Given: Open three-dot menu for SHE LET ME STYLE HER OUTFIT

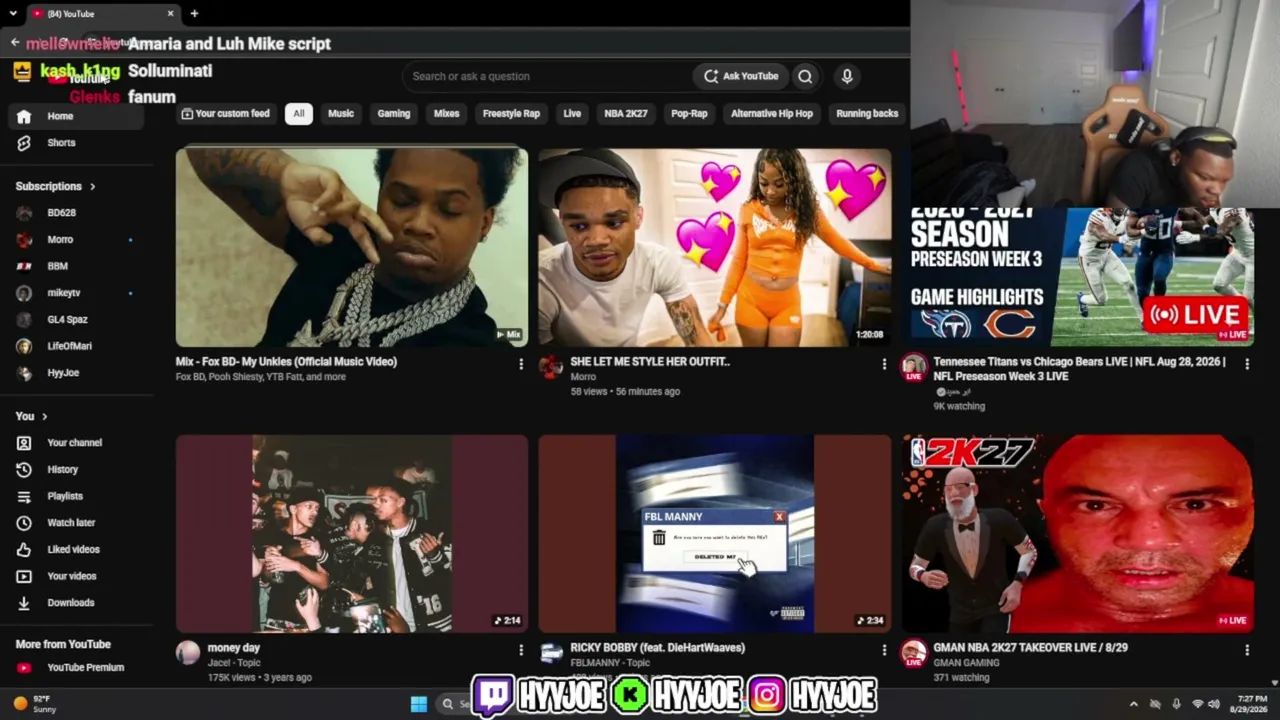Looking at the screenshot, I should [884, 364].
